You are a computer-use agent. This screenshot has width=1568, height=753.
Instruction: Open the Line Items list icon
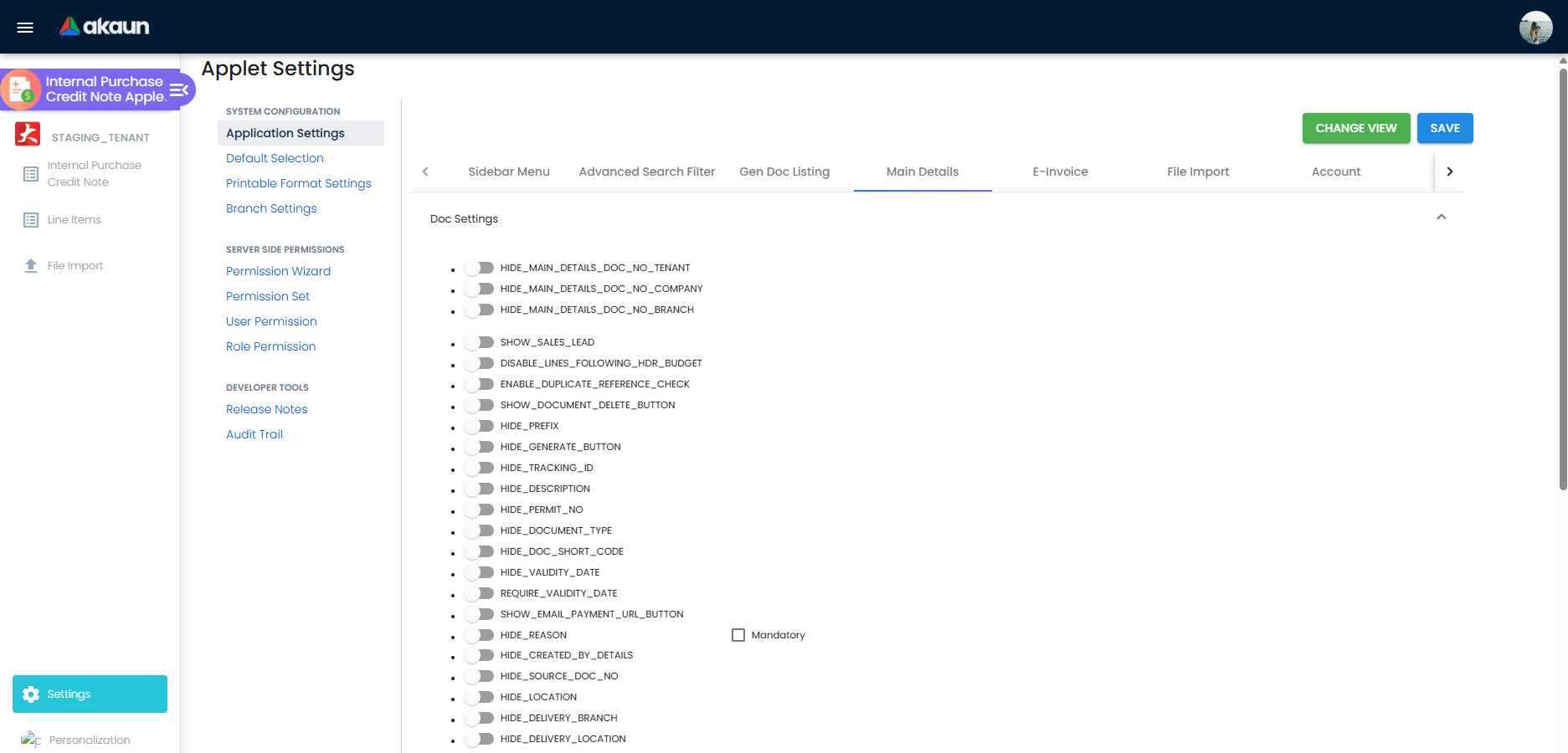coord(31,220)
